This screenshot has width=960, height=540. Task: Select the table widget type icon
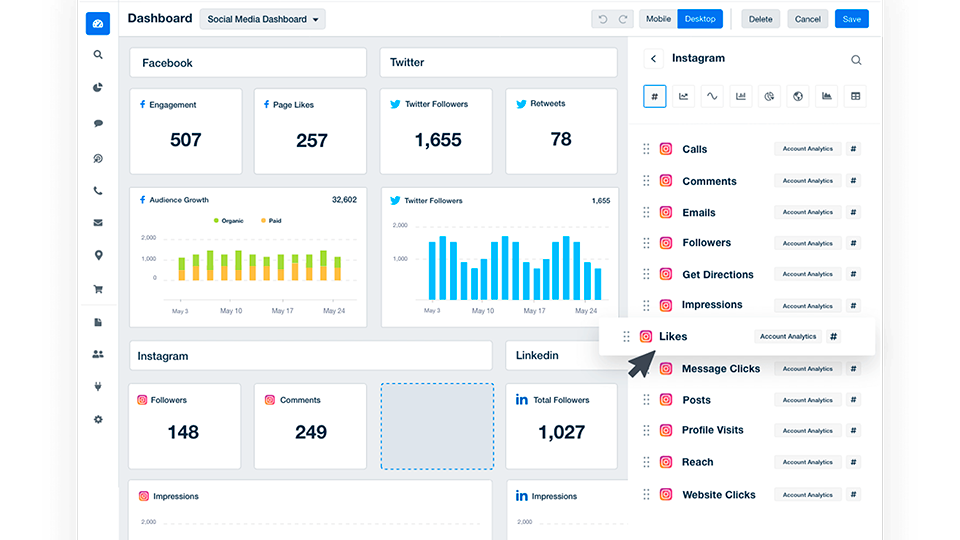(855, 96)
